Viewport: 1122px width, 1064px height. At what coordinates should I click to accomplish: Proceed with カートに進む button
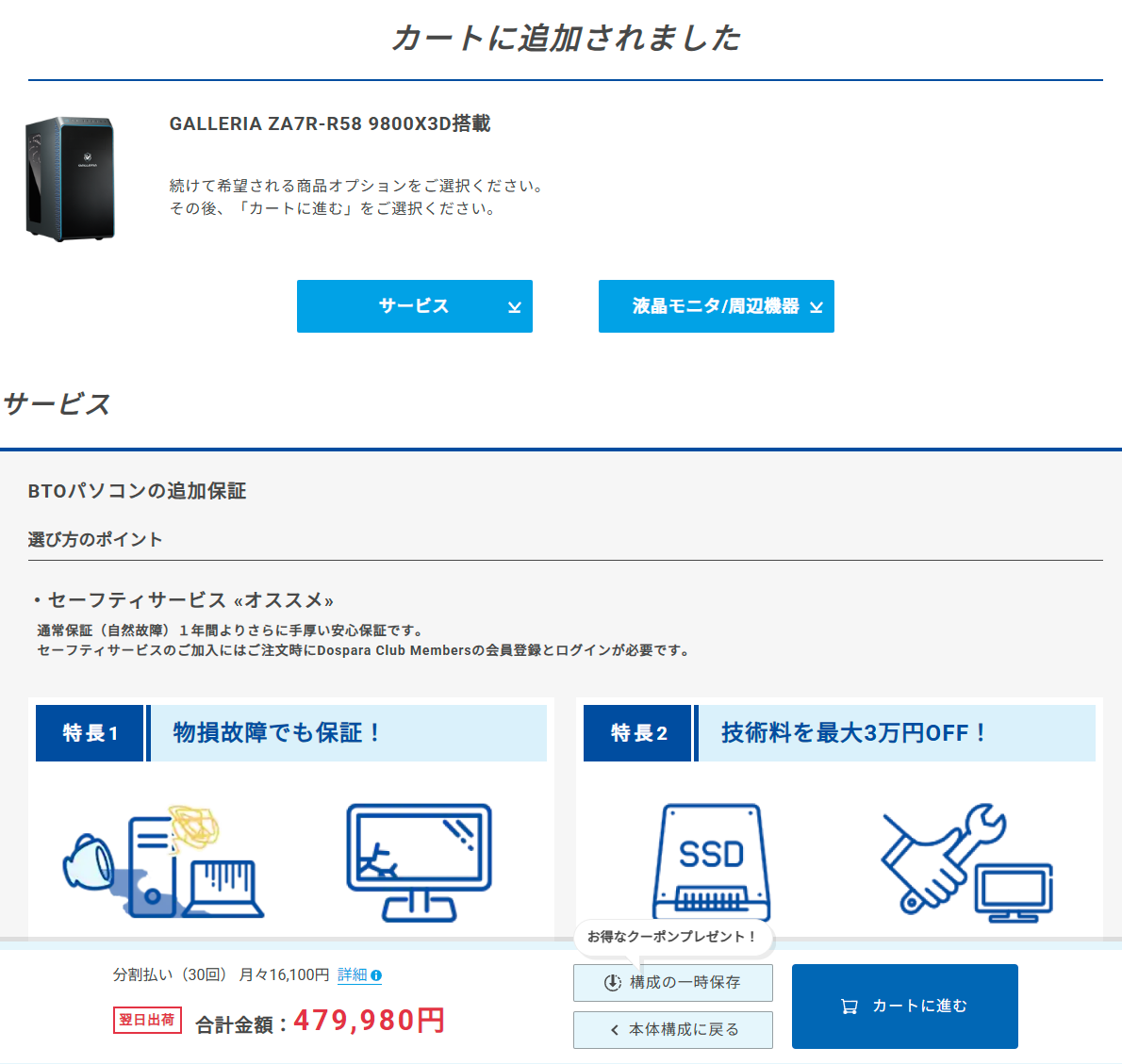(904, 1007)
